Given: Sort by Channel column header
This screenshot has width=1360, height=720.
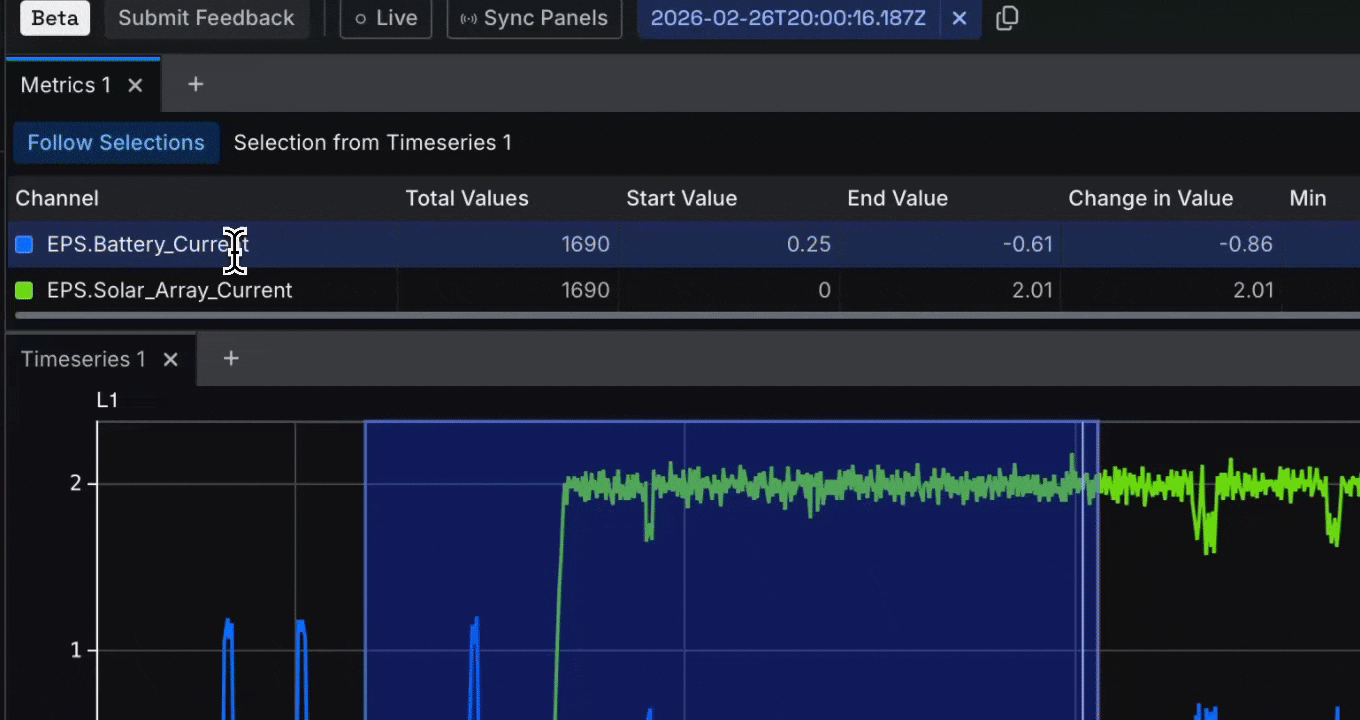Looking at the screenshot, I should [x=57, y=198].
